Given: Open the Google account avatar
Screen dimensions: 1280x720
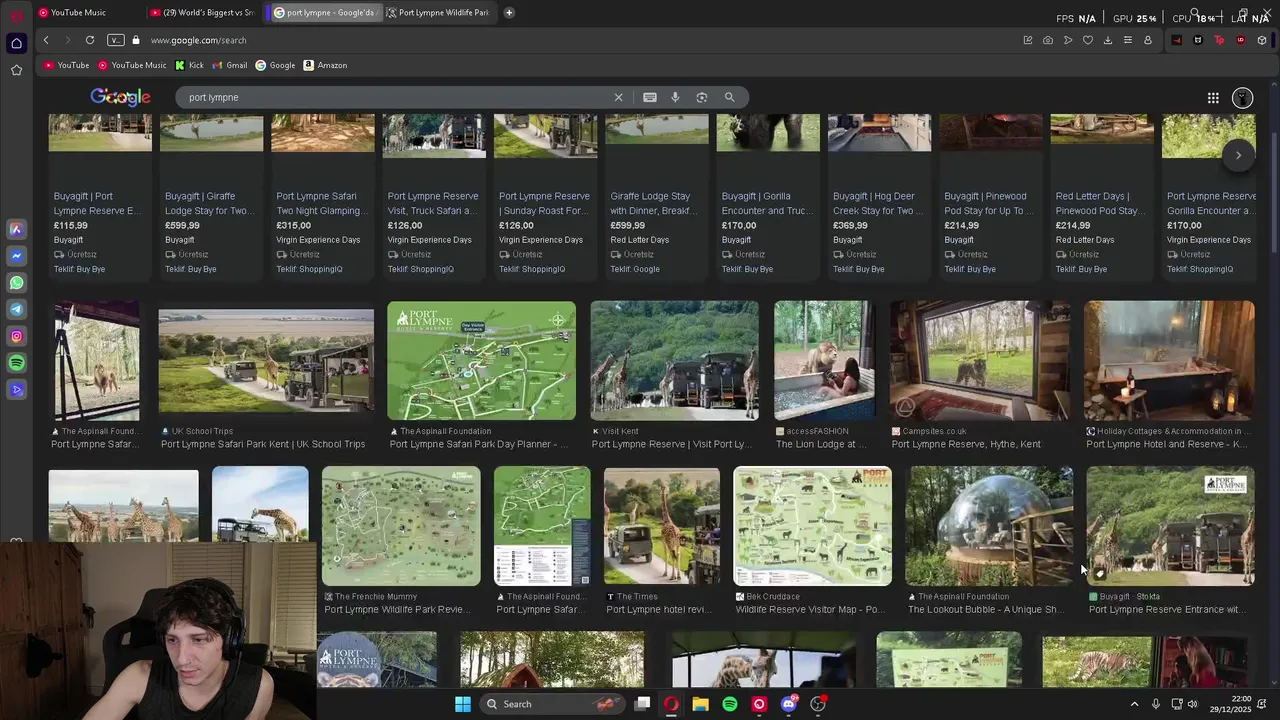Looking at the screenshot, I should (x=1242, y=97).
